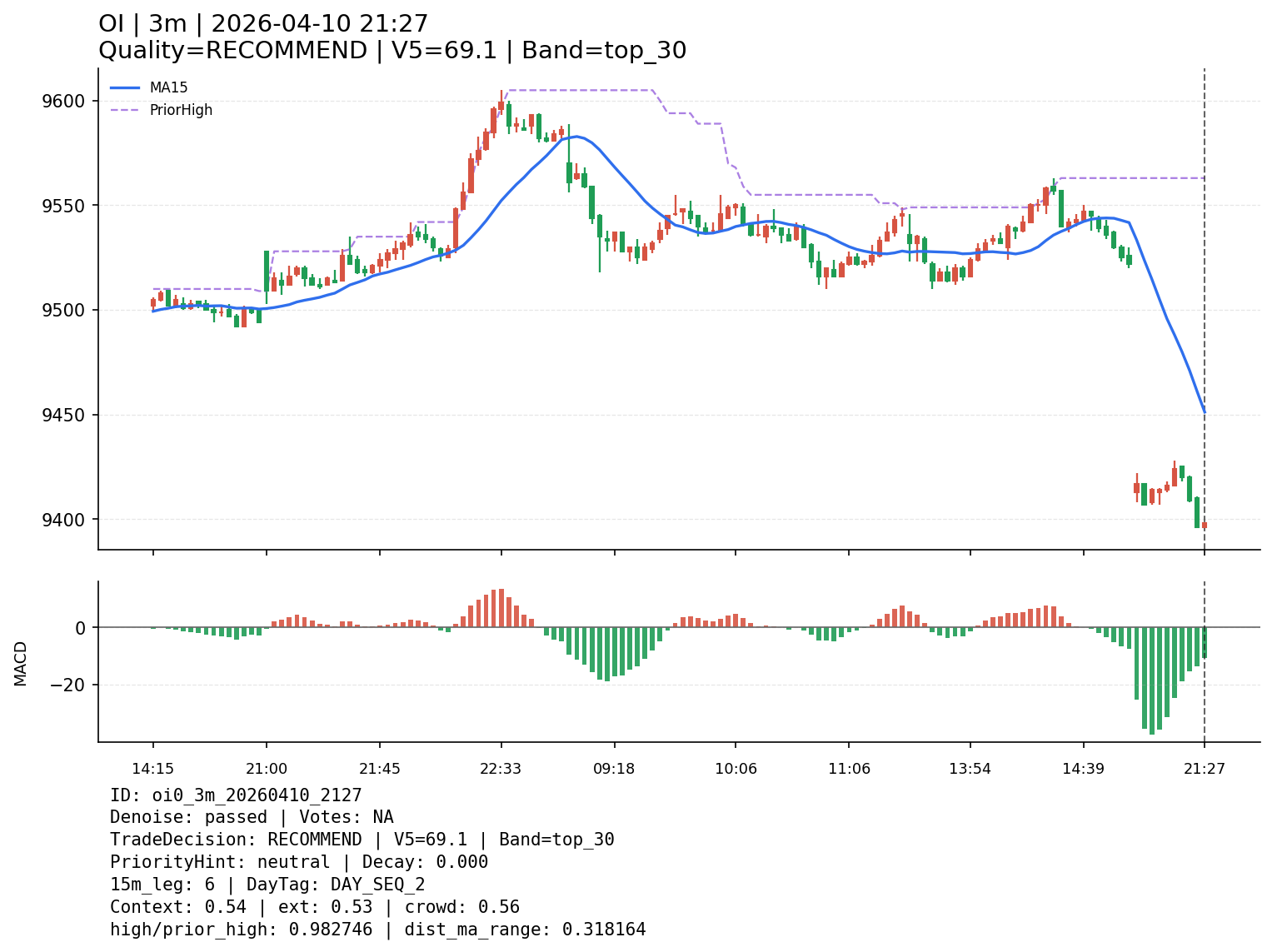The width and height of the screenshot is (1272, 952).
Task: Click the 9550 price axis label
Action: 63,206
